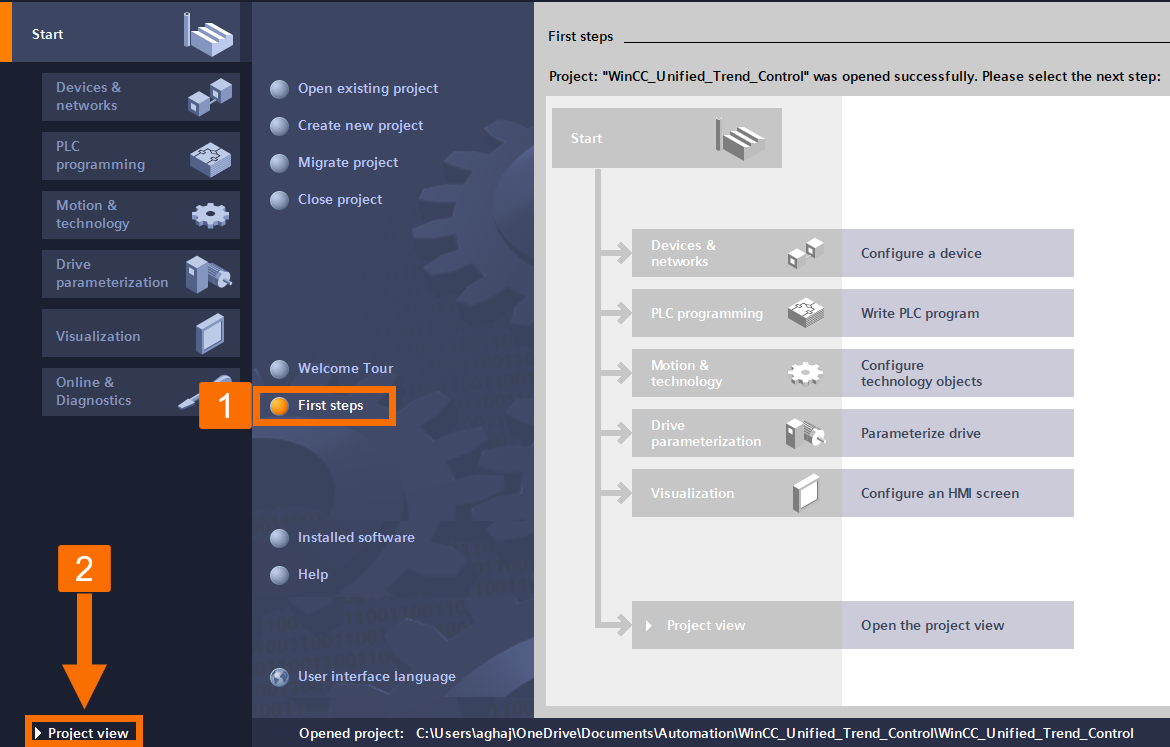Screen dimensions: 1170x747
Task: Click Create new project
Action: 360,125
